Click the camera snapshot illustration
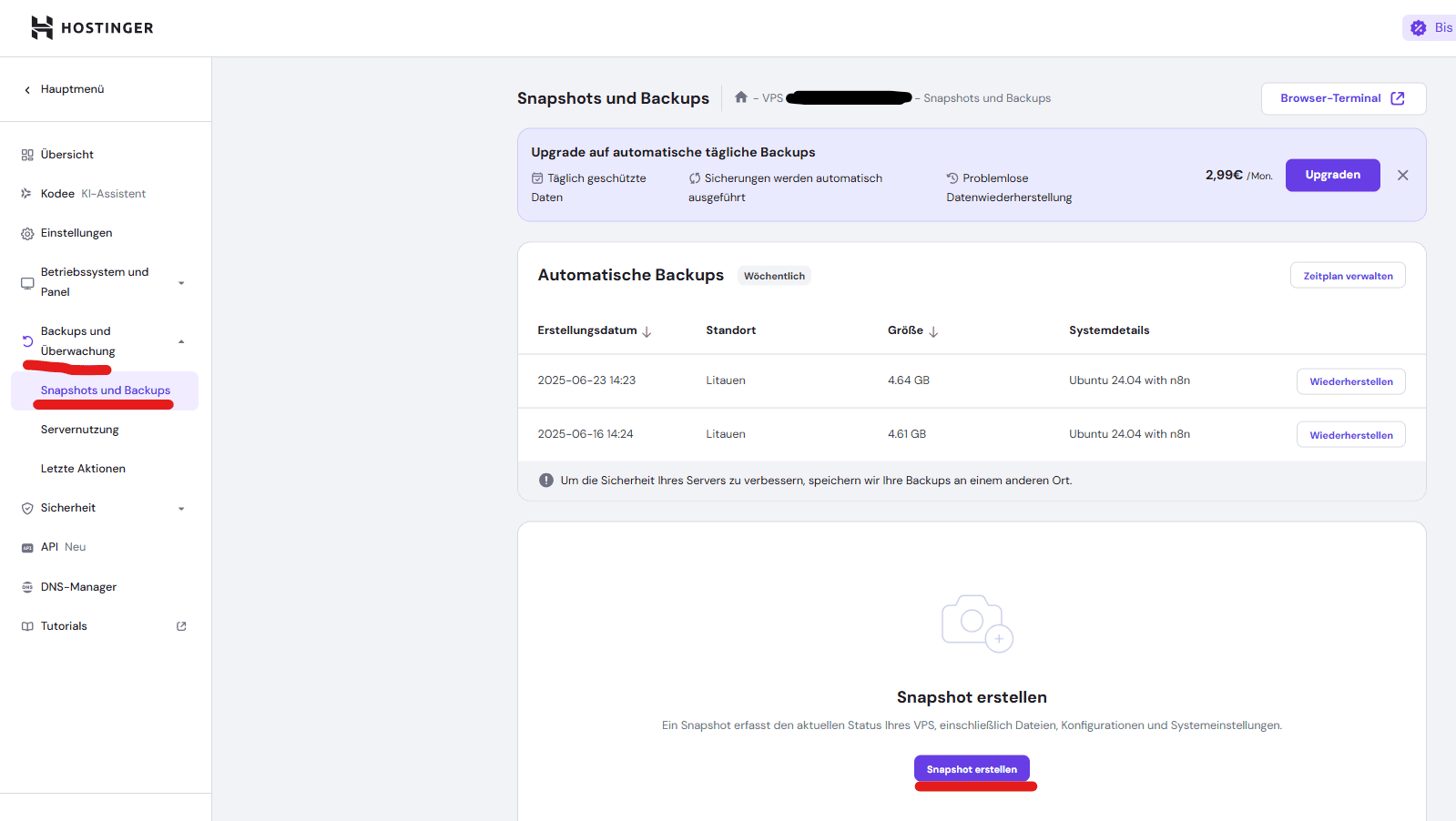The height and width of the screenshot is (821, 1456). [977, 623]
